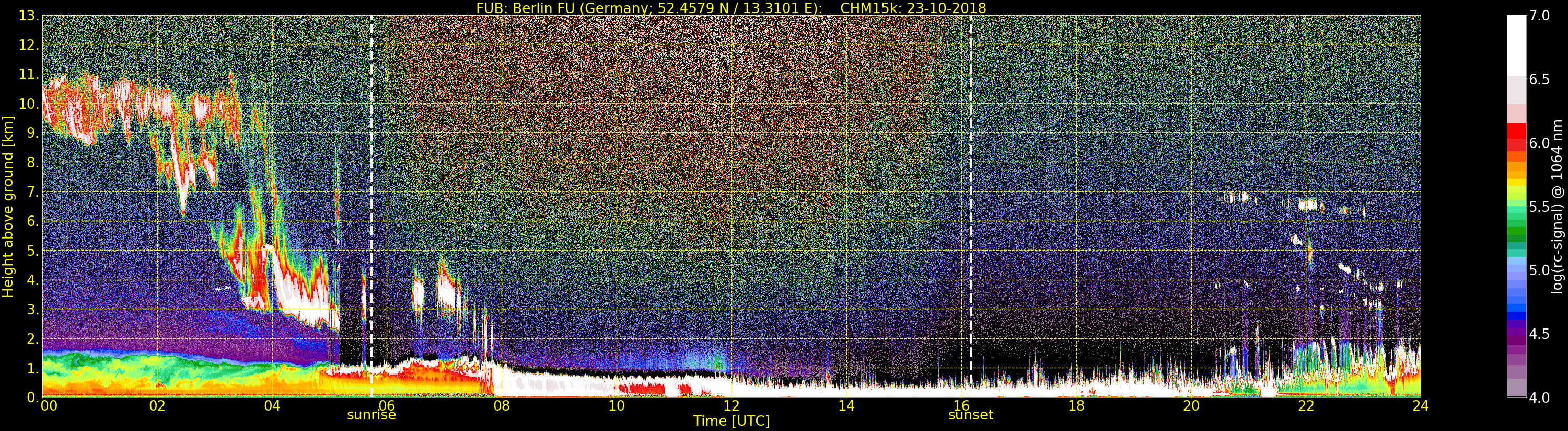Click the colorbar tick label '5.5'

pyautogui.click(x=1539, y=207)
